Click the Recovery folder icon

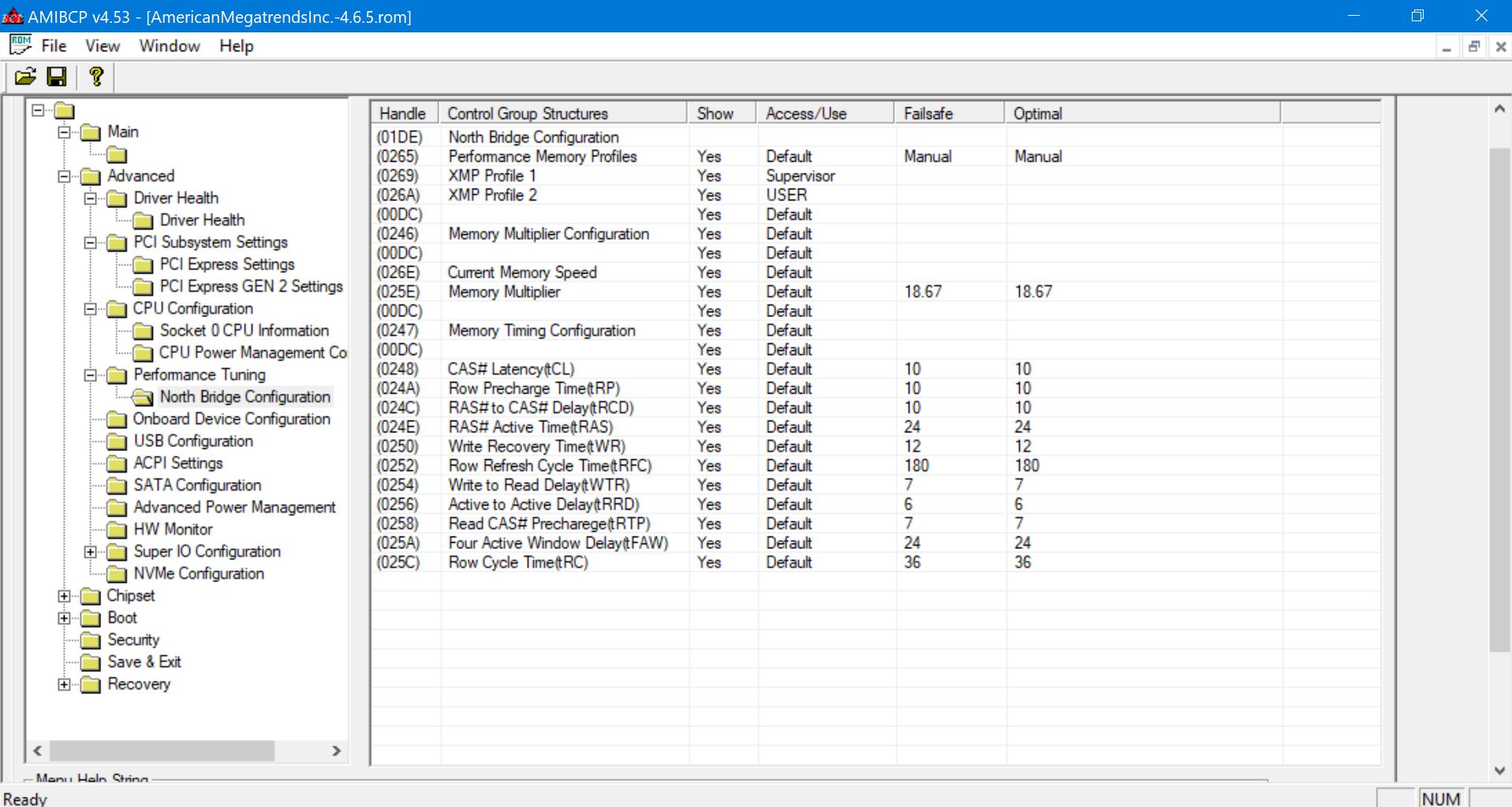click(91, 684)
